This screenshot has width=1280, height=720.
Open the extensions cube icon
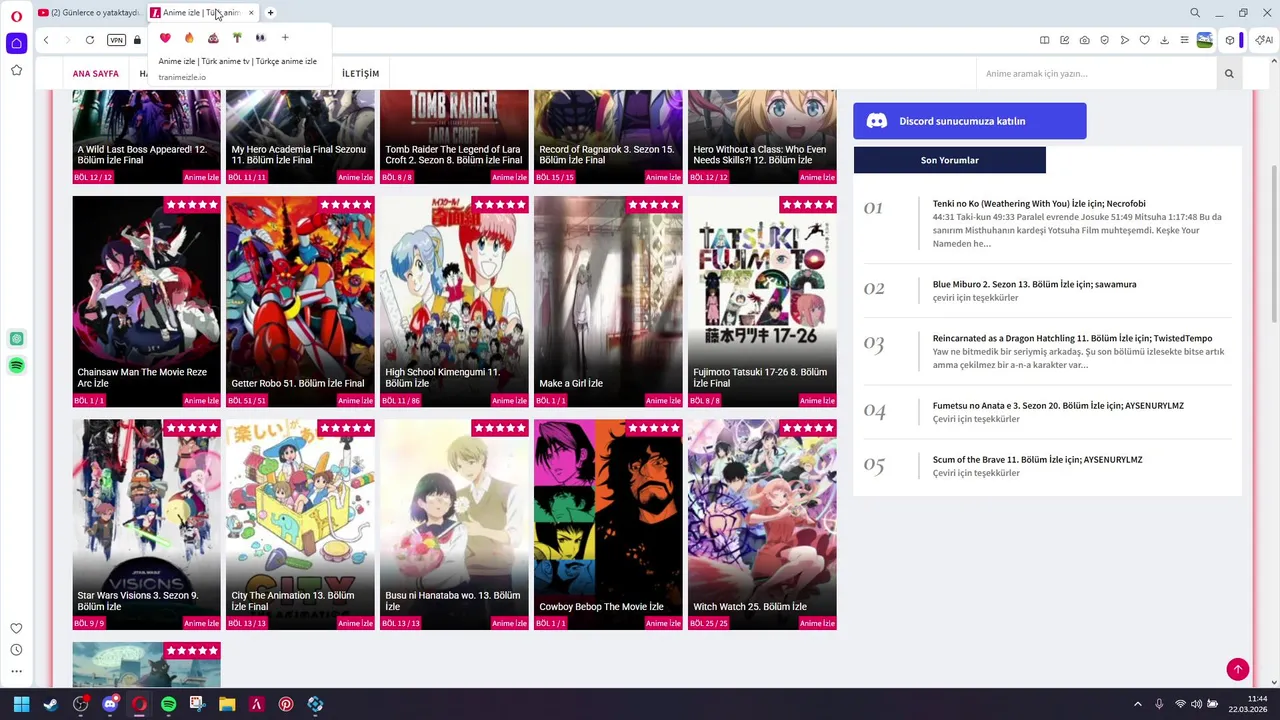tap(1230, 40)
